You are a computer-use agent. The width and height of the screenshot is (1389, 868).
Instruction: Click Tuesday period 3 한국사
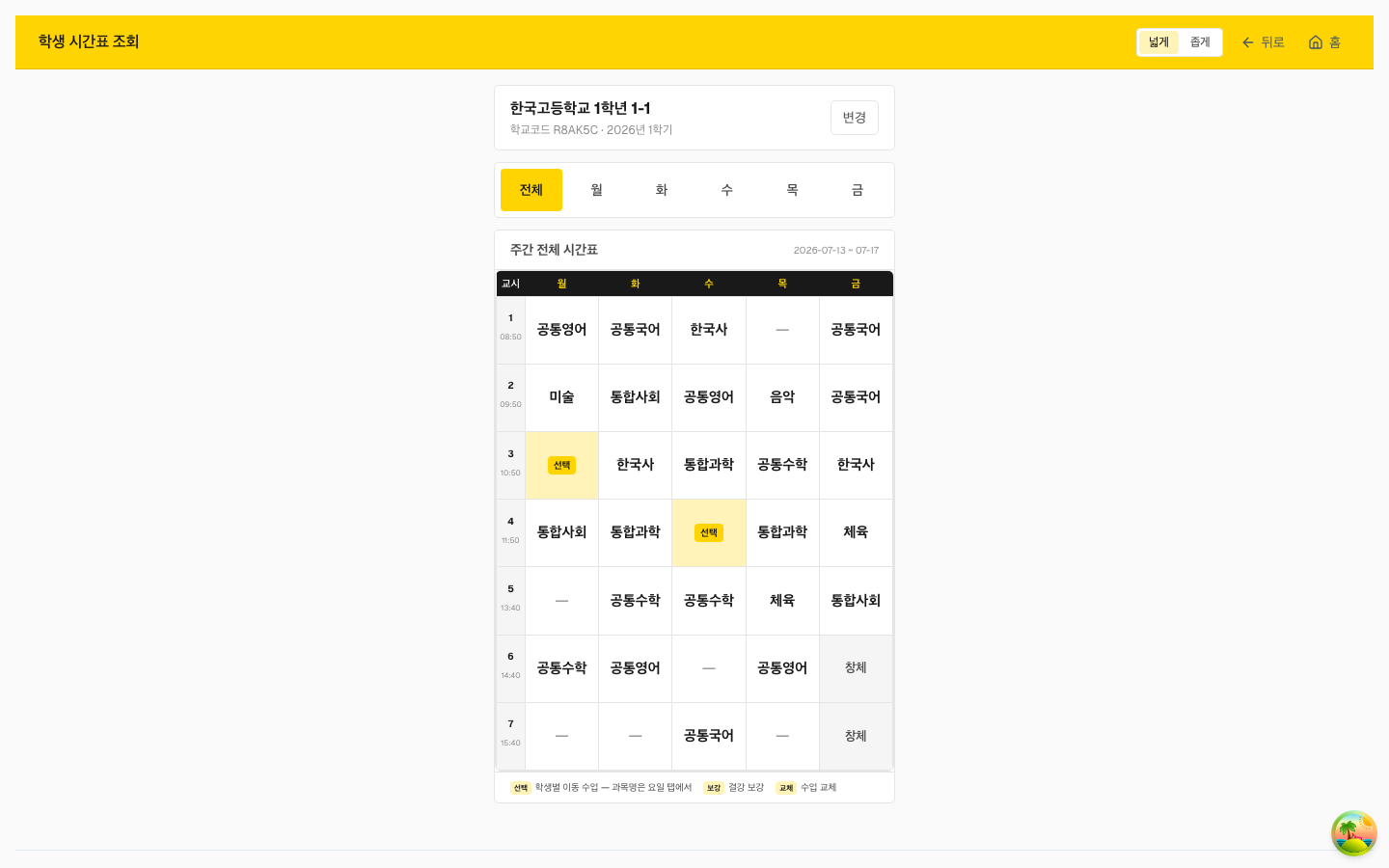[635, 465]
